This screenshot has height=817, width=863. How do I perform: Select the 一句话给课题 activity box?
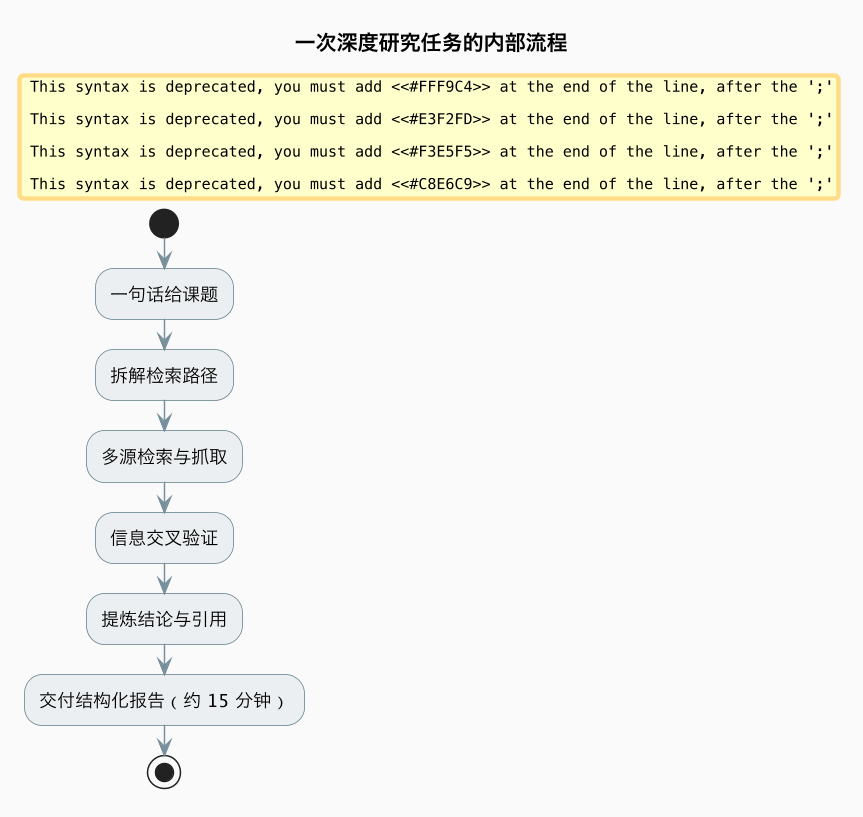click(x=164, y=294)
